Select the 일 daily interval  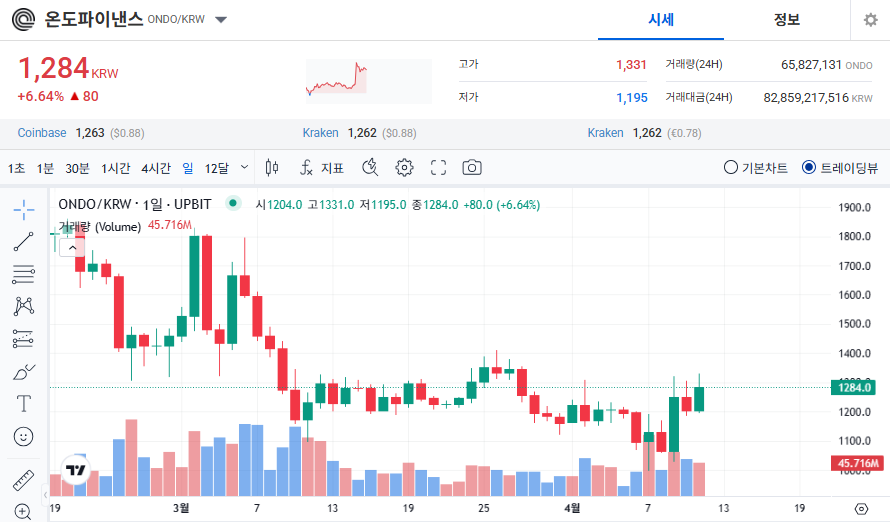point(187,169)
